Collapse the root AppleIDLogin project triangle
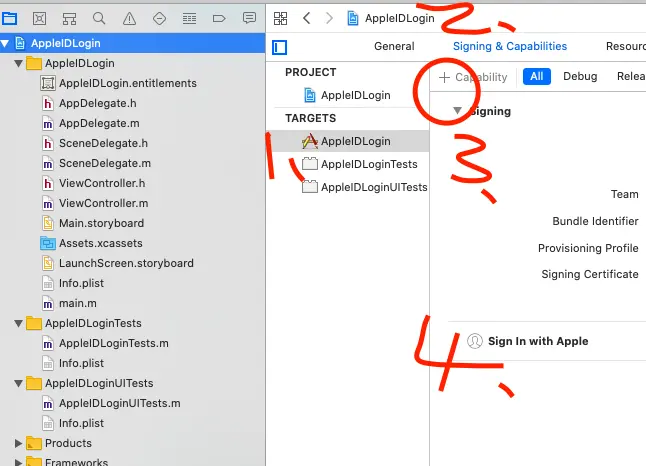This screenshot has width=646, height=466. click(5, 43)
